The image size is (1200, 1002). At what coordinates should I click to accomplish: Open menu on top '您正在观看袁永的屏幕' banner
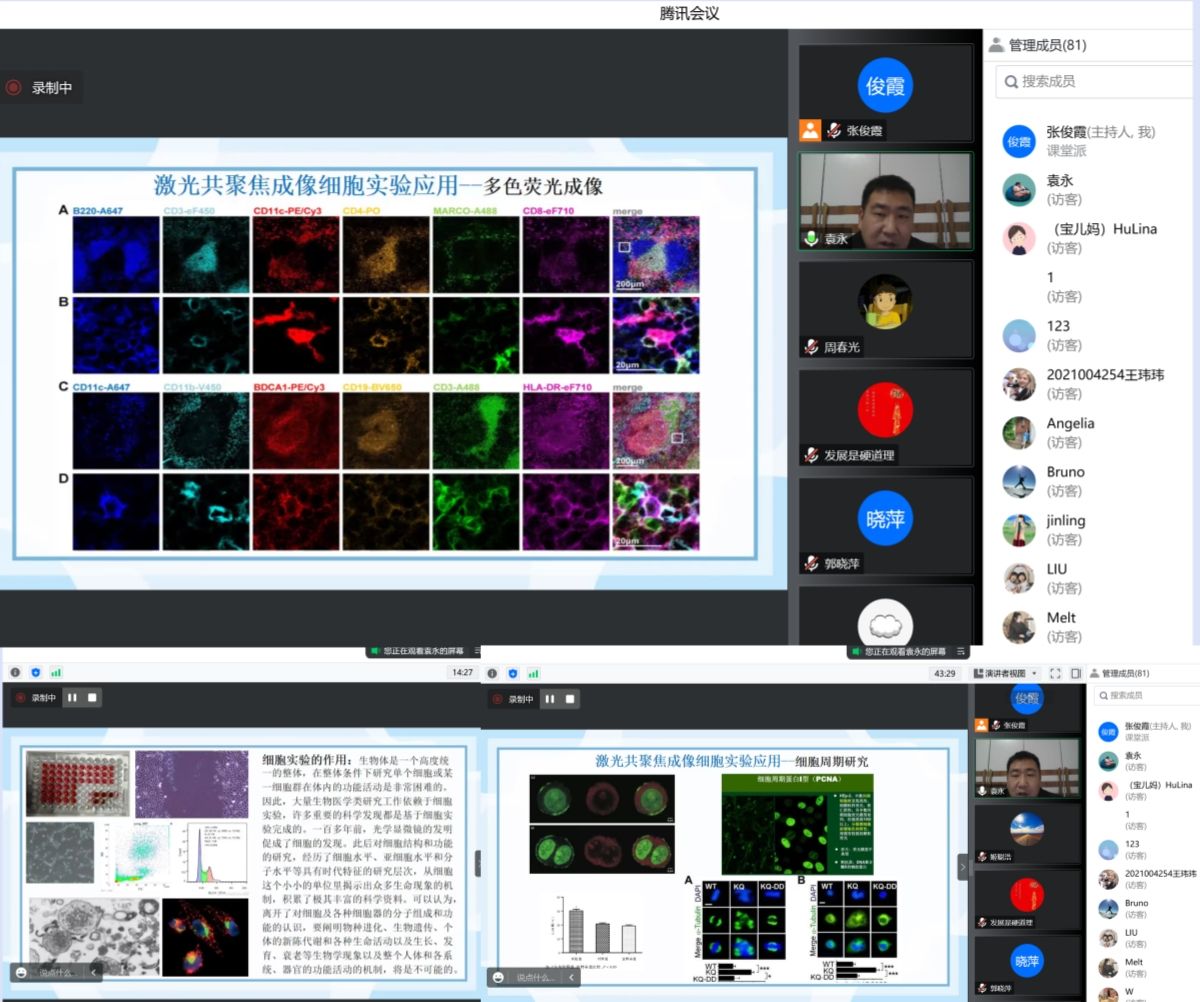tap(962, 651)
